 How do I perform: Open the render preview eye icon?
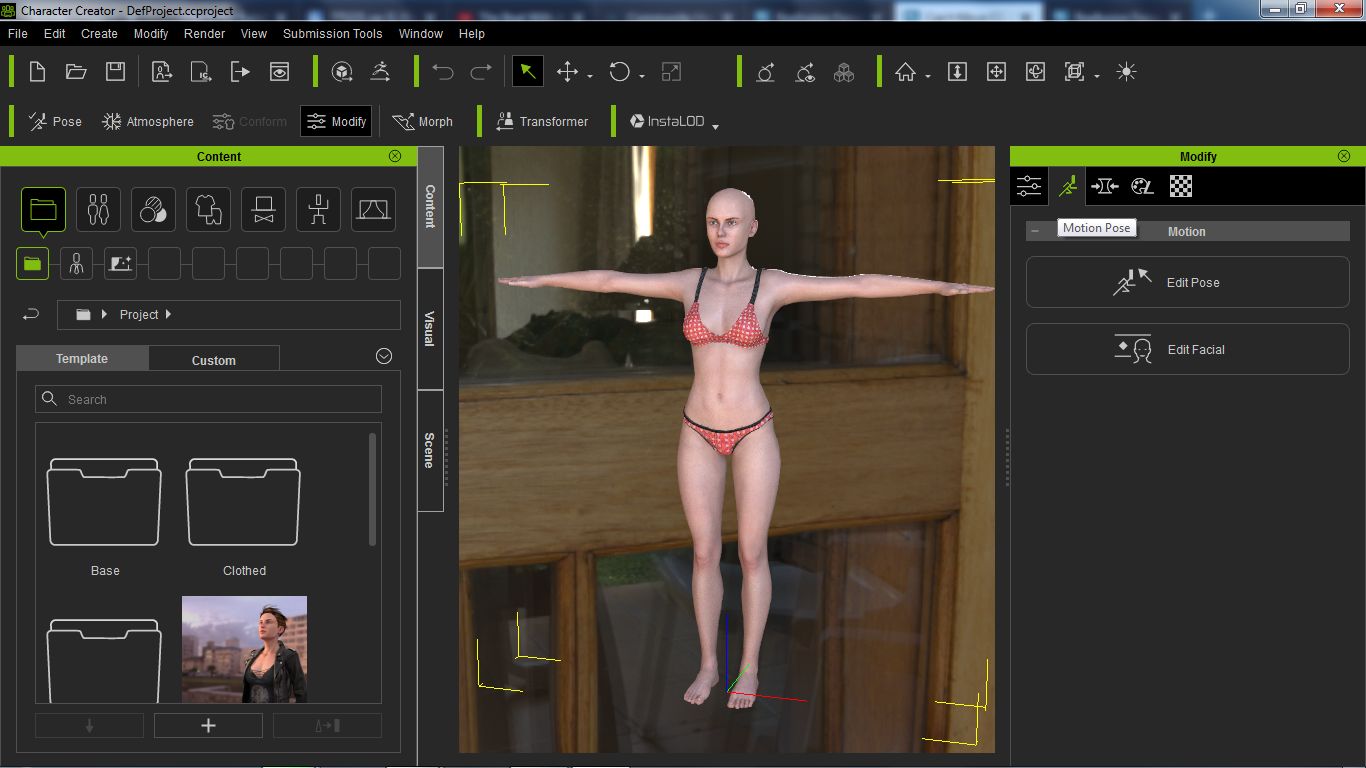tap(279, 72)
